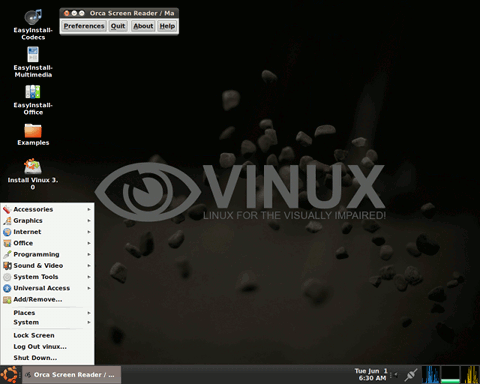Screen dimensions: 480x384
Task: Click the Ubuntu logo main menu button
Action: click(9, 375)
